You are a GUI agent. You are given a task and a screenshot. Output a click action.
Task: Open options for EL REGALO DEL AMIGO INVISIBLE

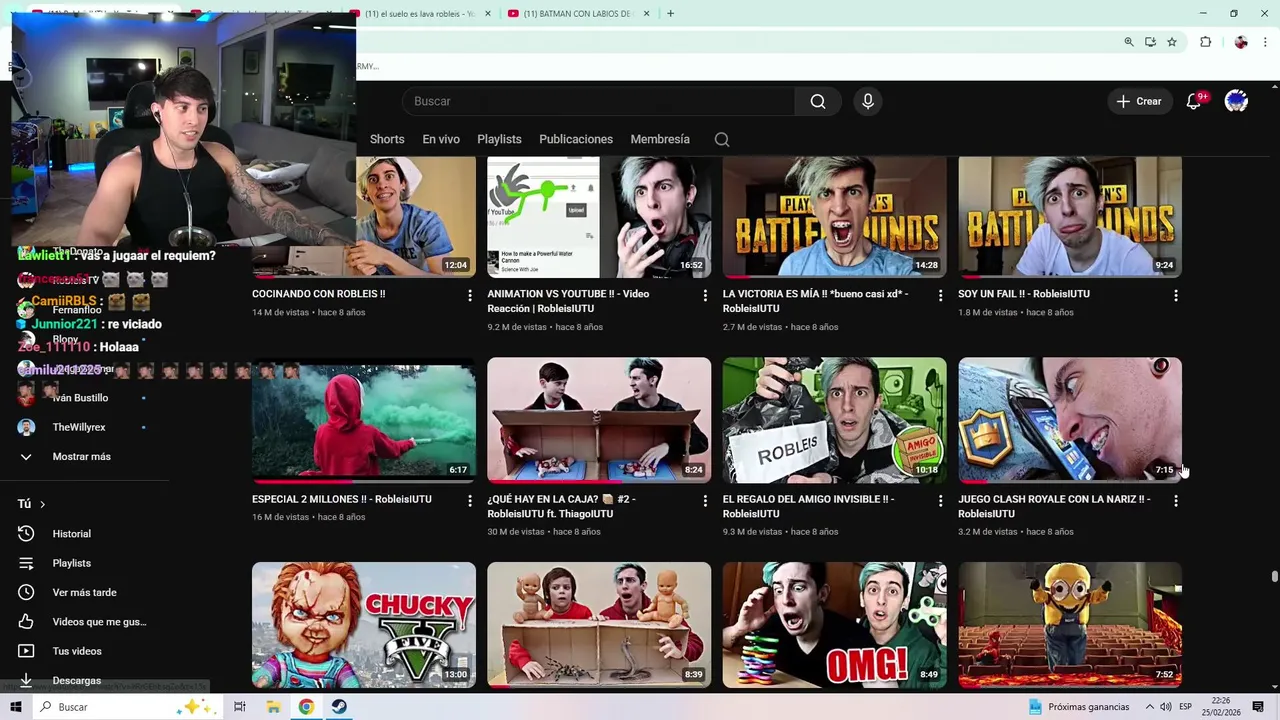[x=940, y=500]
